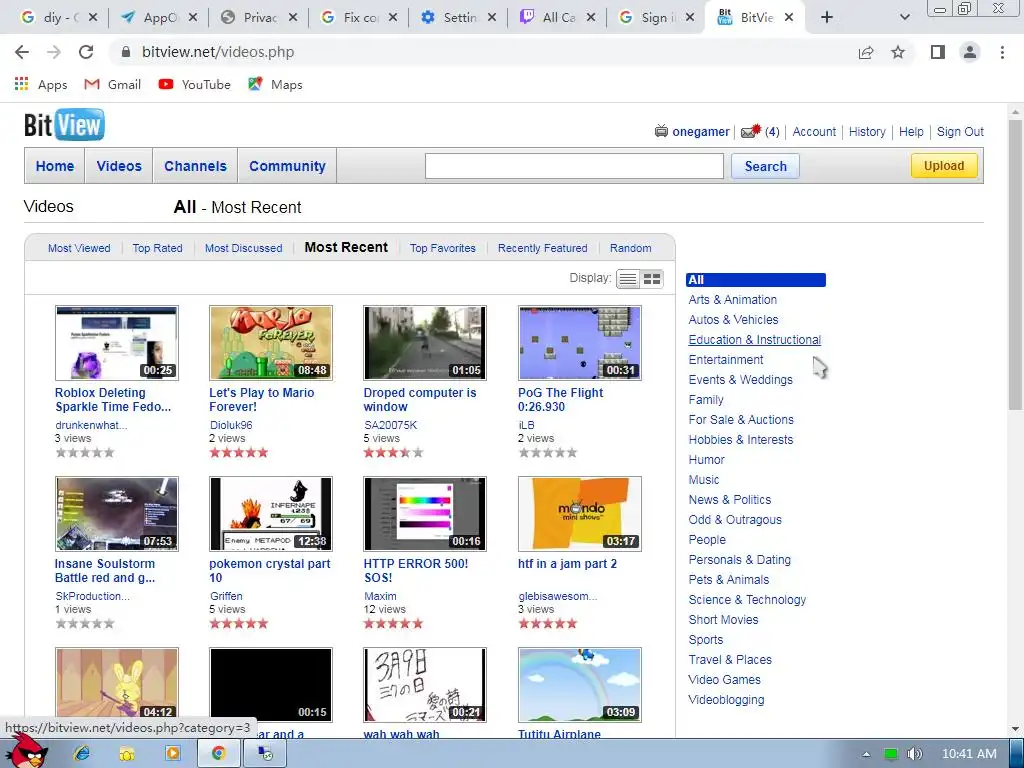Open Let's Play to Mario Forever thumbnail

pos(270,343)
